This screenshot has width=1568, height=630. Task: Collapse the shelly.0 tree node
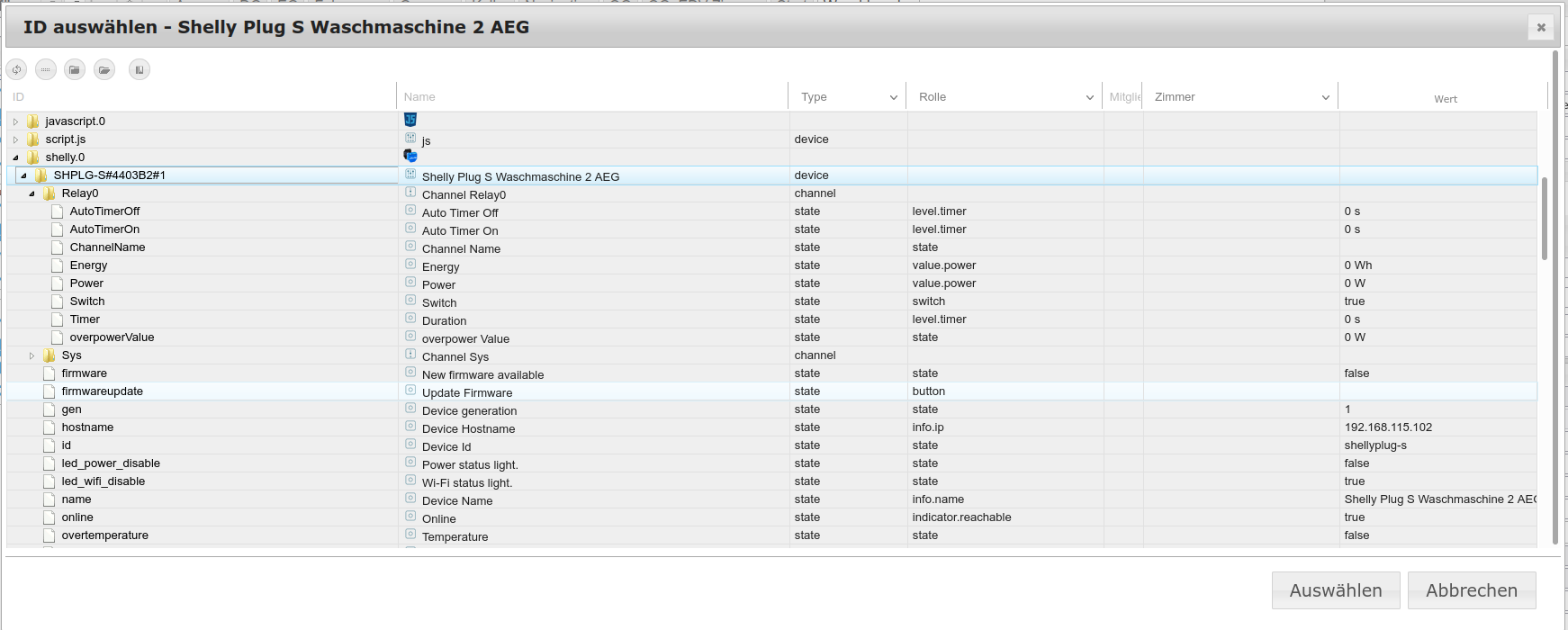tap(15, 157)
